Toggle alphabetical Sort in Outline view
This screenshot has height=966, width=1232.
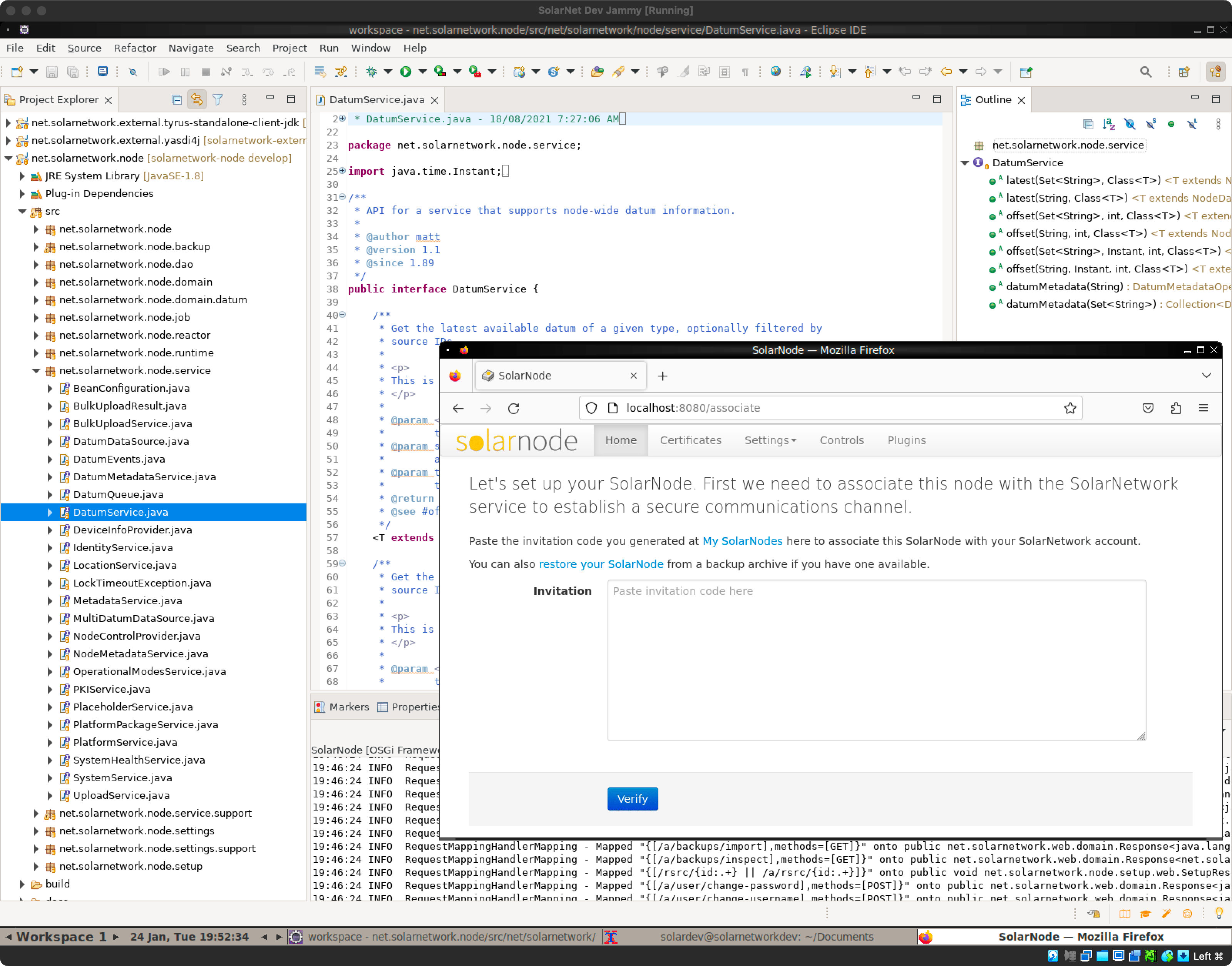pyautogui.click(x=1109, y=124)
